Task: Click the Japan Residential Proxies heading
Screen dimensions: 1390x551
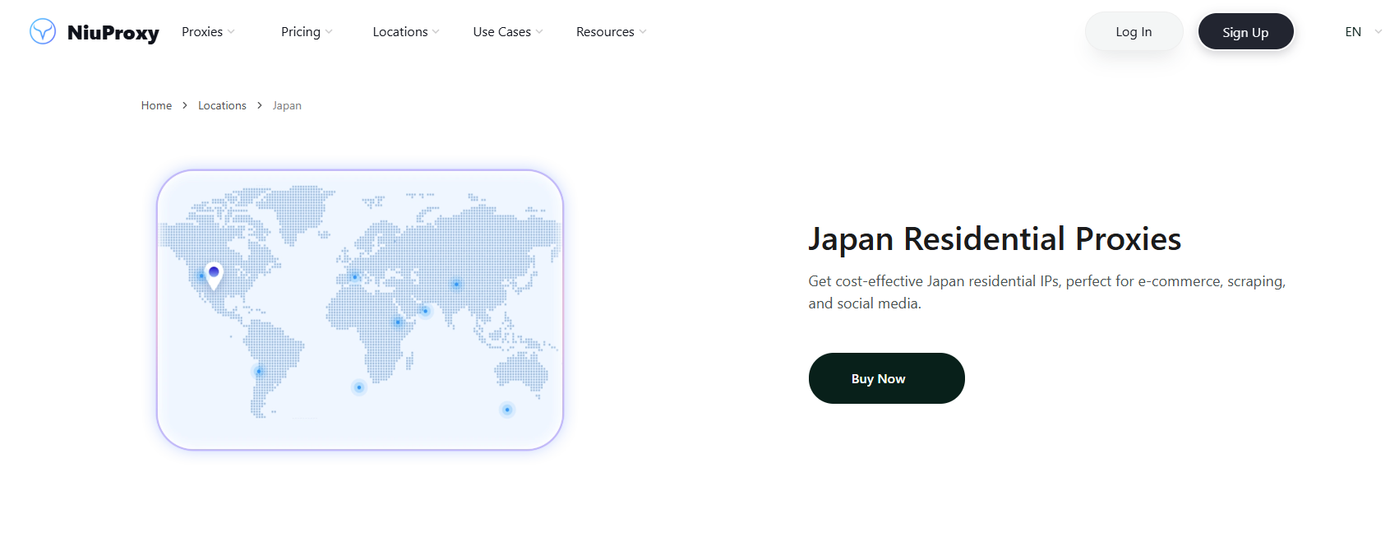Action: point(995,239)
